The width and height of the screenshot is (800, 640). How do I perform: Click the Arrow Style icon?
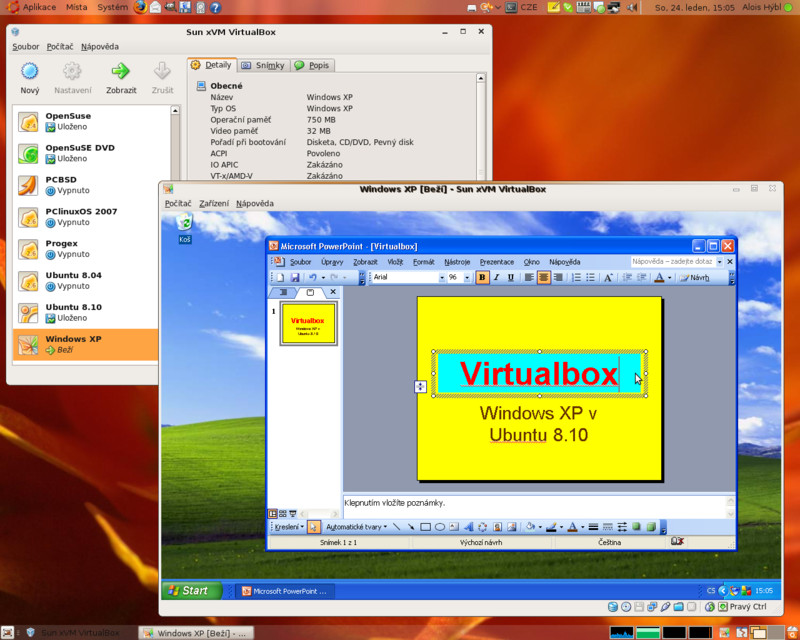622,527
